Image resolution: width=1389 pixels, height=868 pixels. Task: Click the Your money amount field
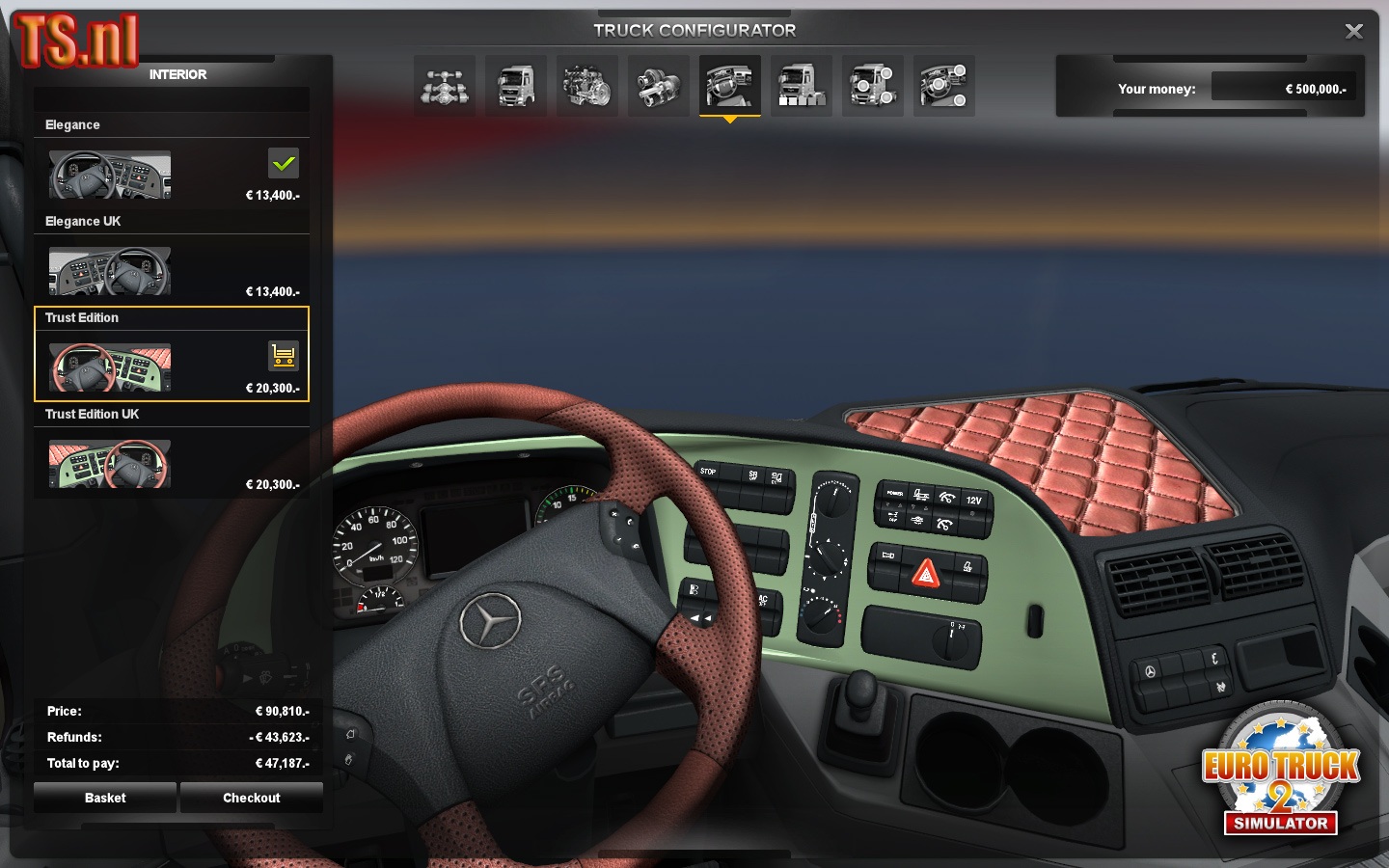pyautogui.click(x=1283, y=88)
